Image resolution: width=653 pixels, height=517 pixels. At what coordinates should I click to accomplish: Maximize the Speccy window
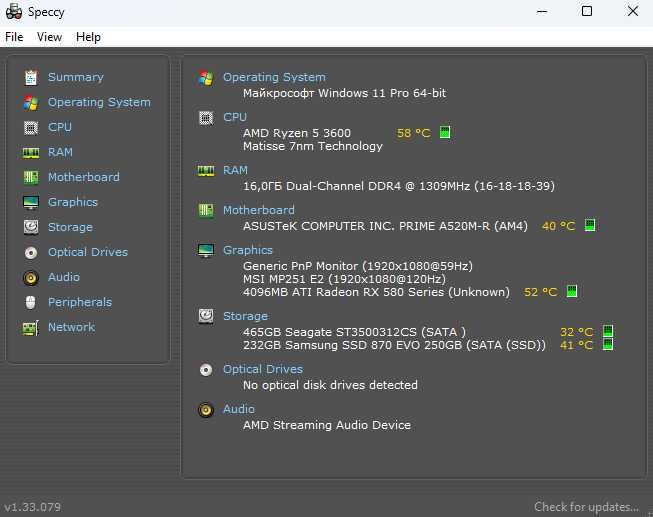587,11
